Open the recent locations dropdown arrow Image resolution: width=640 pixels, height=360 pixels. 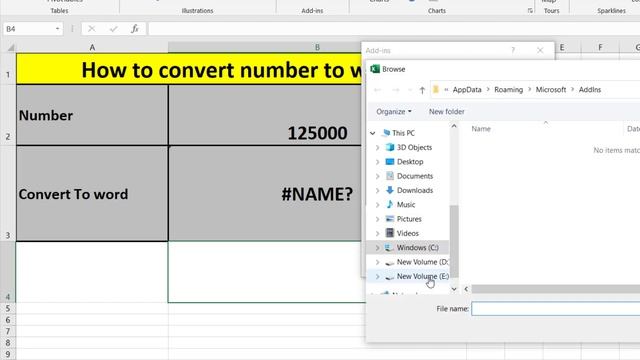coord(410,90)
